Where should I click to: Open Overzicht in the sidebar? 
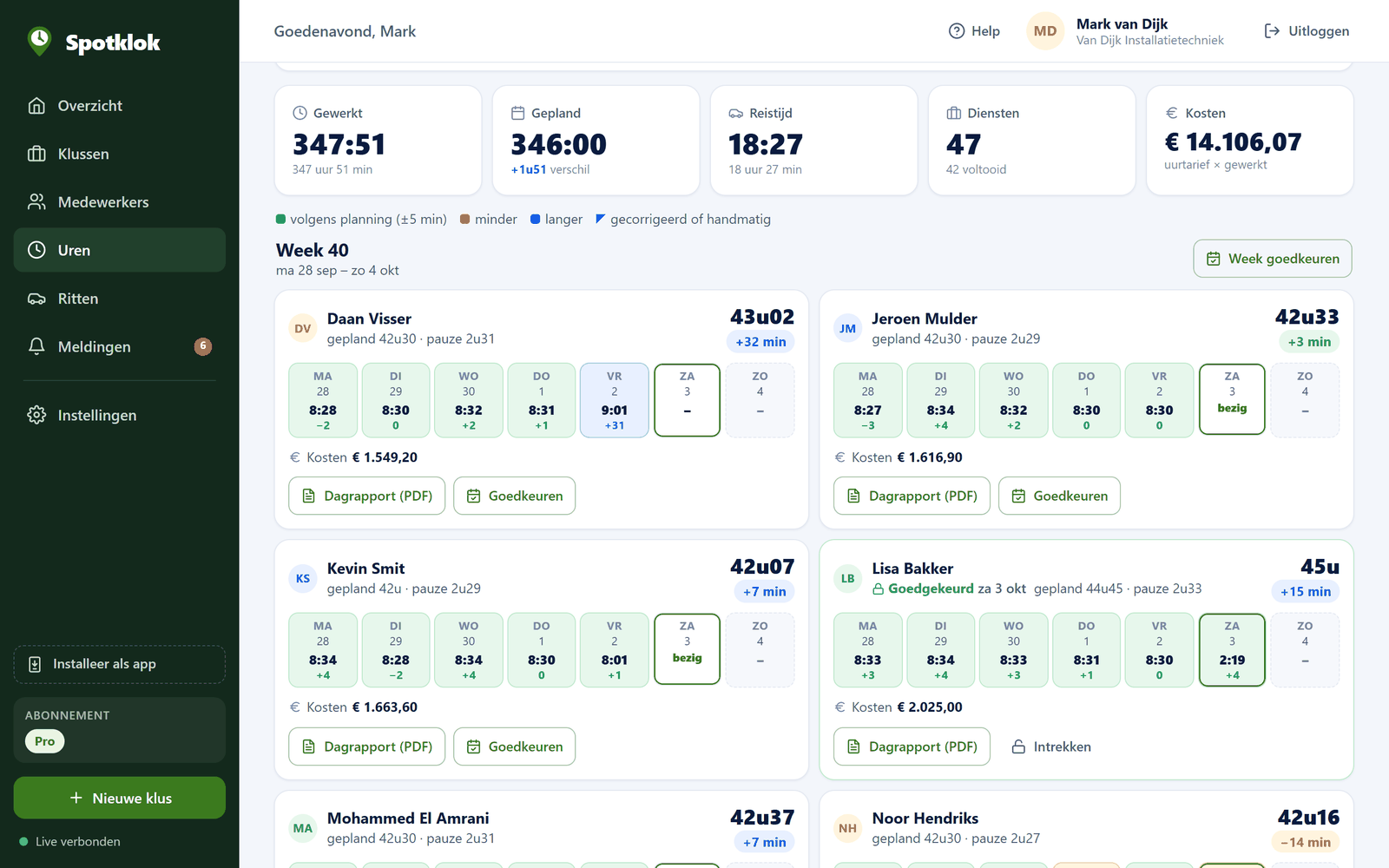click(x=120, y=106)
